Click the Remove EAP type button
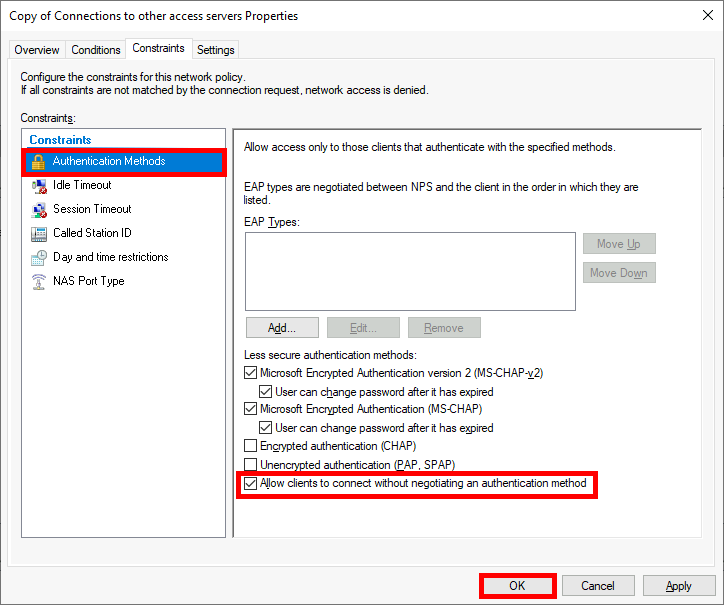 coord(444,328)
